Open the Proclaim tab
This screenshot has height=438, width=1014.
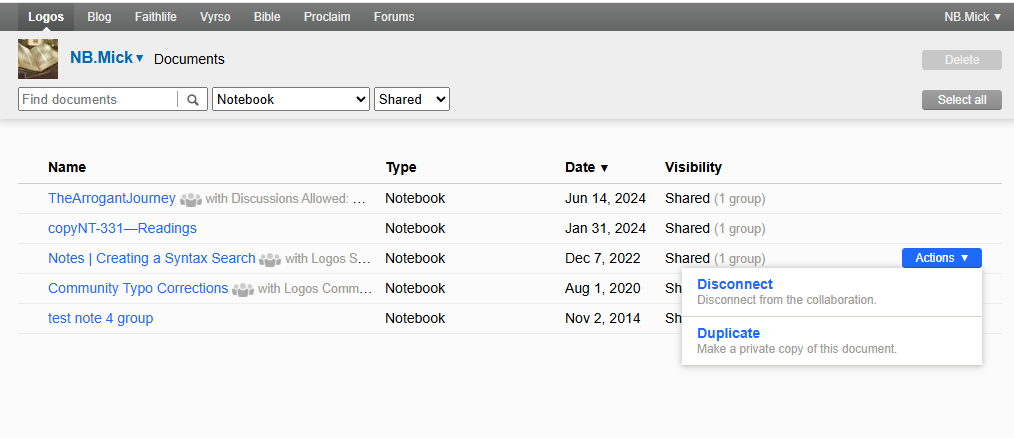[x=327, y=17]
